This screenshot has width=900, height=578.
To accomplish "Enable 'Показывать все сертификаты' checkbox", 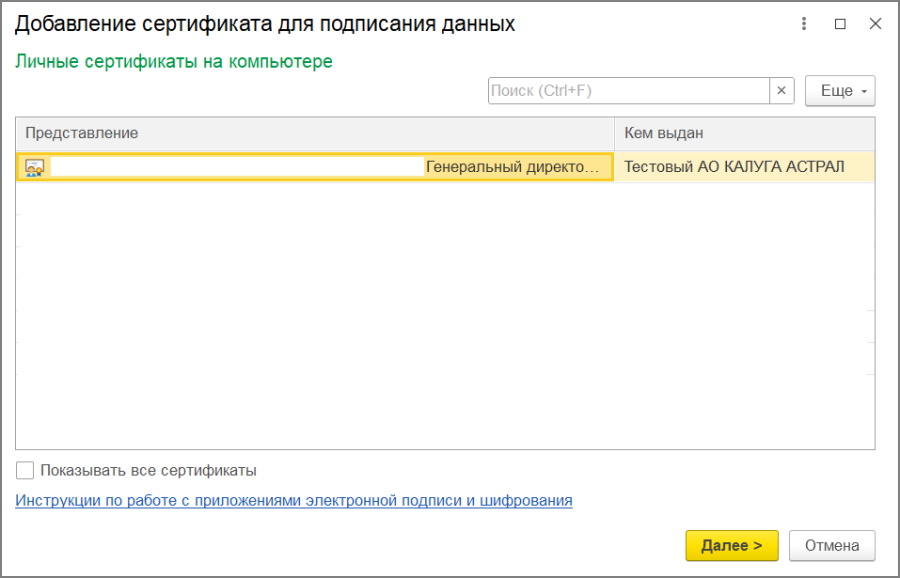I will [x=25, y=471].
